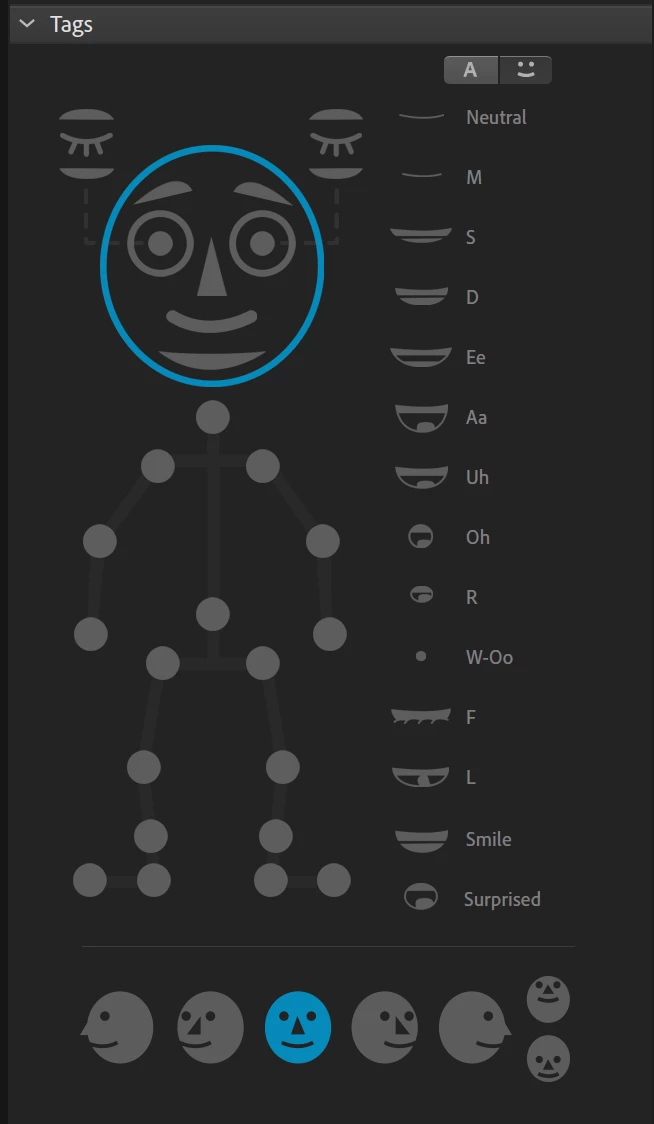Click the nose tag on the face

212,267
